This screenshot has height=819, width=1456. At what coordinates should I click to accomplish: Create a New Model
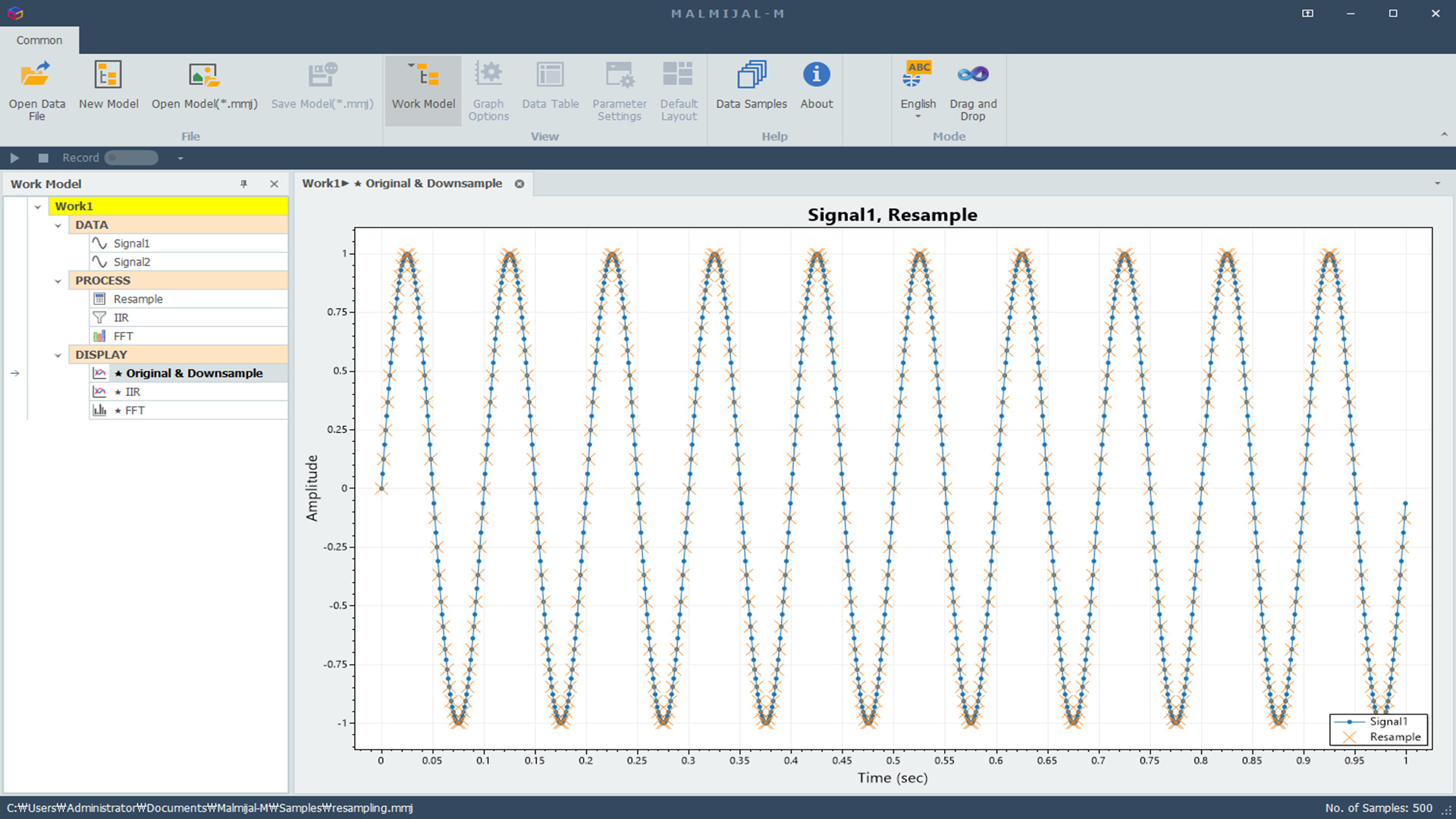(x=108, y=83)
